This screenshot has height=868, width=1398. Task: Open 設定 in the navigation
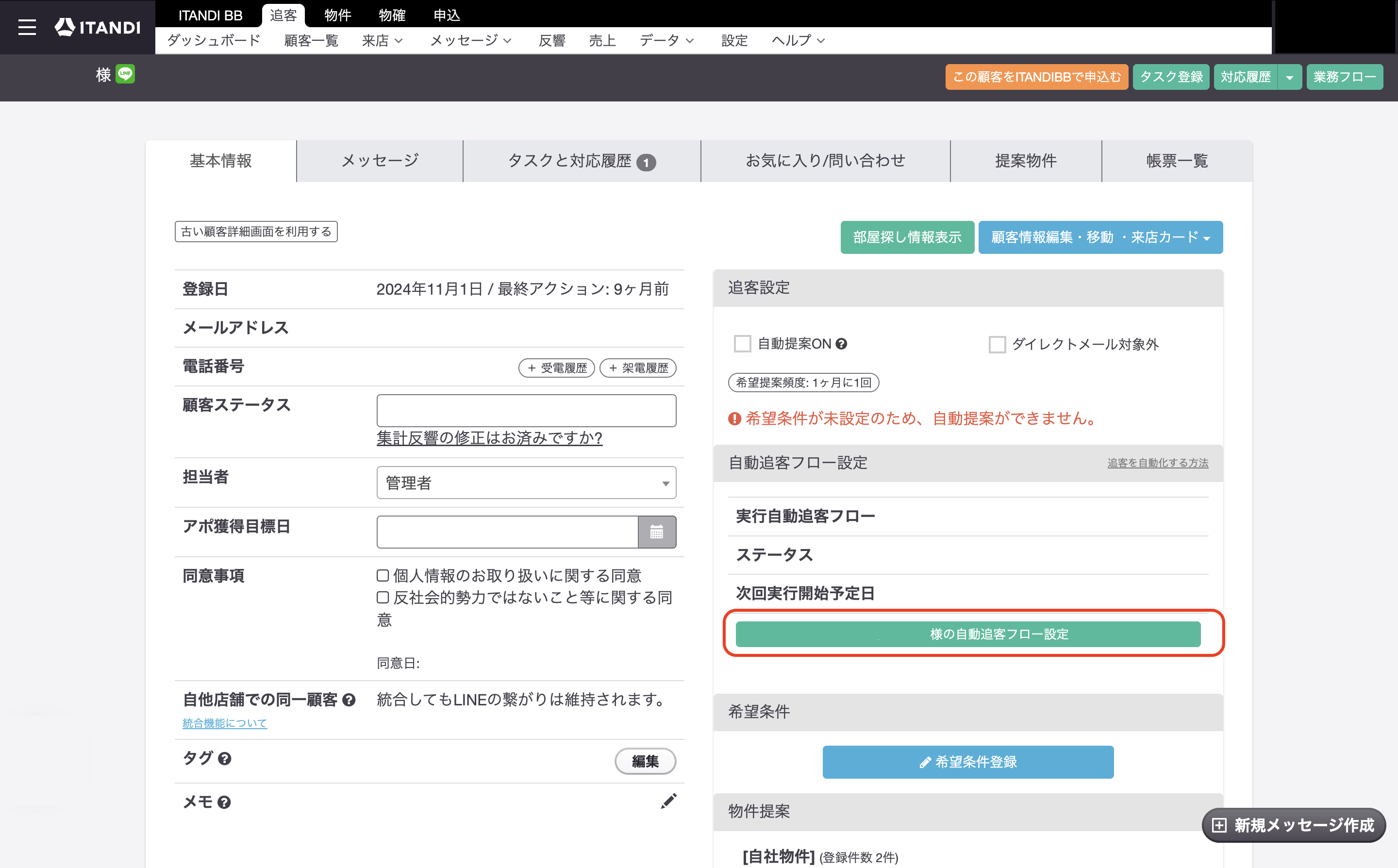pyautogui.click(x=734, y=41)
